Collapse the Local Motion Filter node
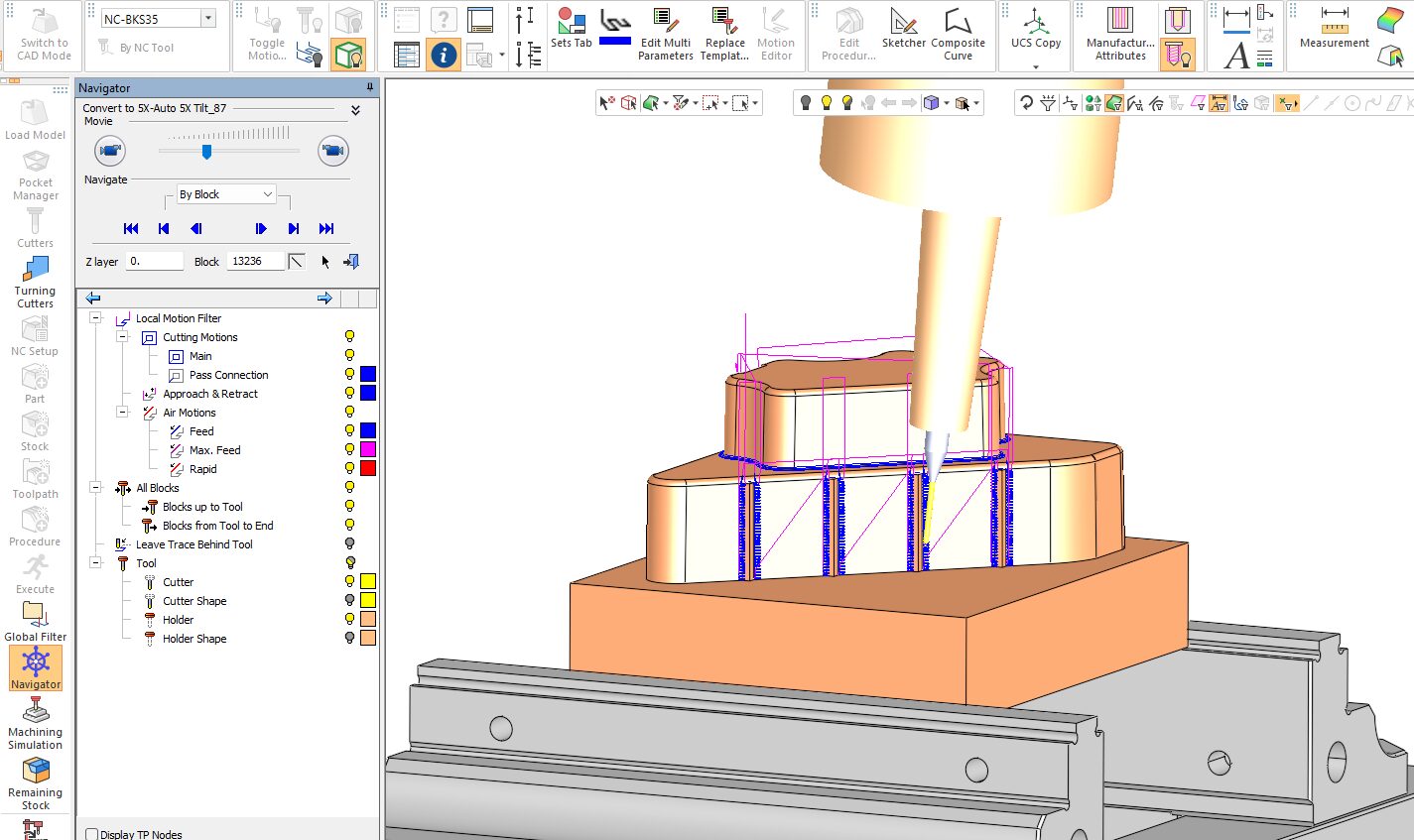The image size is (1414, 840). [96, 318]
